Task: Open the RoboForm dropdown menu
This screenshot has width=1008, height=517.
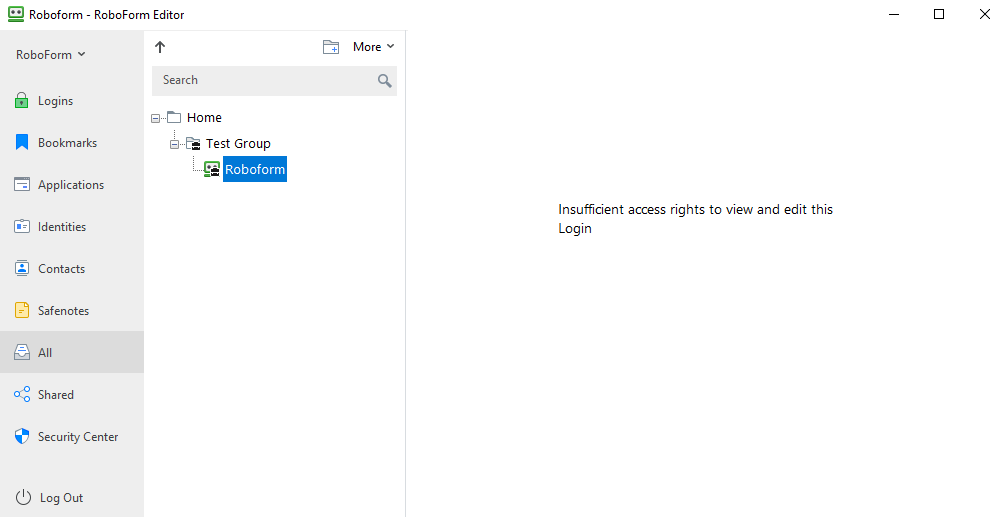Action: point(50,55)
